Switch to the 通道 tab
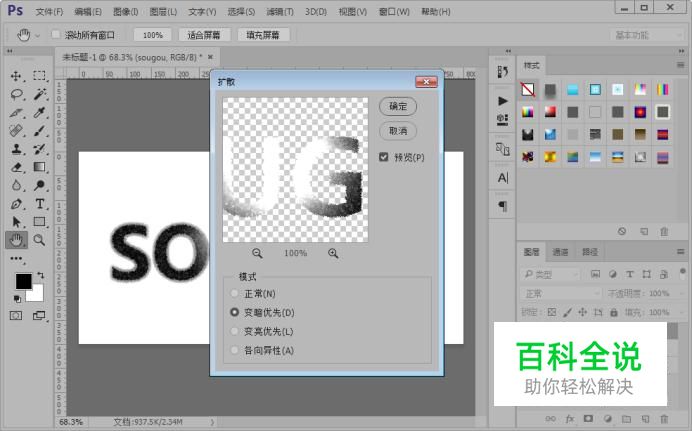Viewport: 692px width, 431px height. tap(560, 252)
